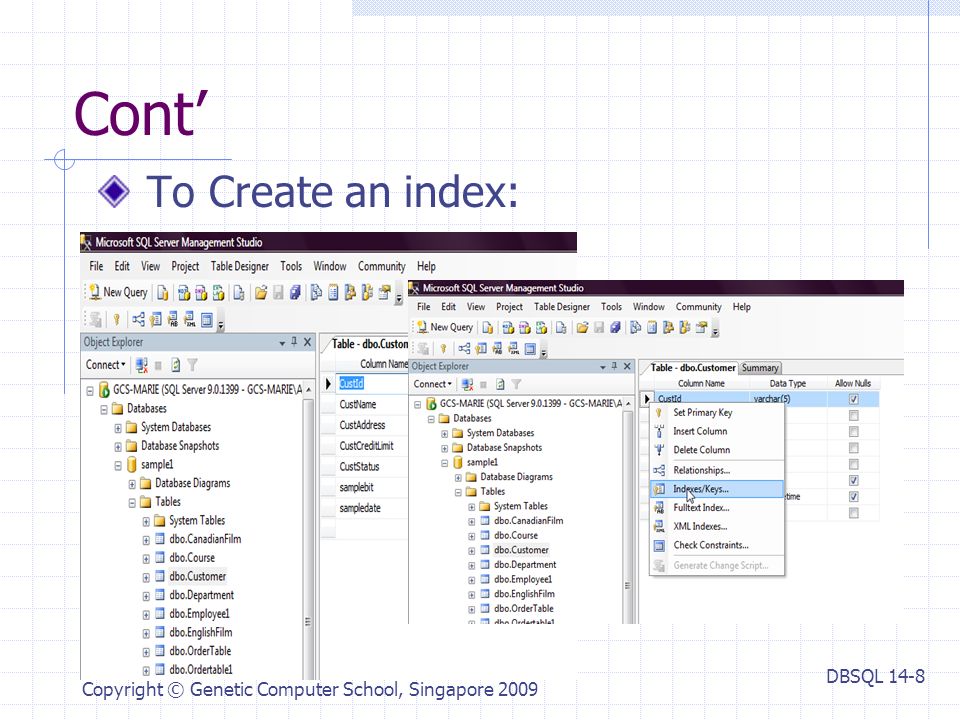Click the pin icon of right Object Explorer panel
Viewport: 960px width, 720px height.
(x=614, y=366)
